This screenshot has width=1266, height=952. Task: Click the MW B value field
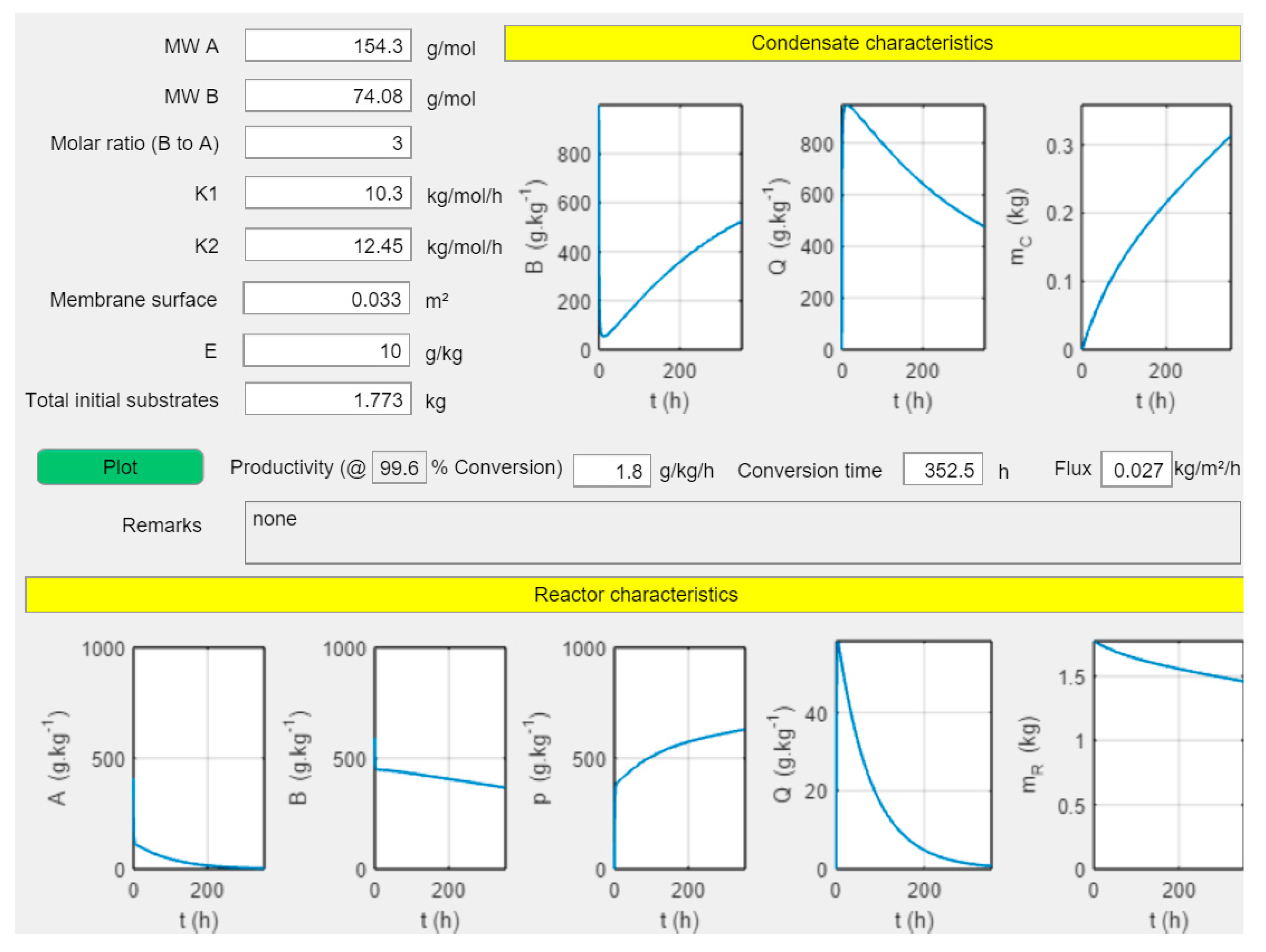point(328,96)
